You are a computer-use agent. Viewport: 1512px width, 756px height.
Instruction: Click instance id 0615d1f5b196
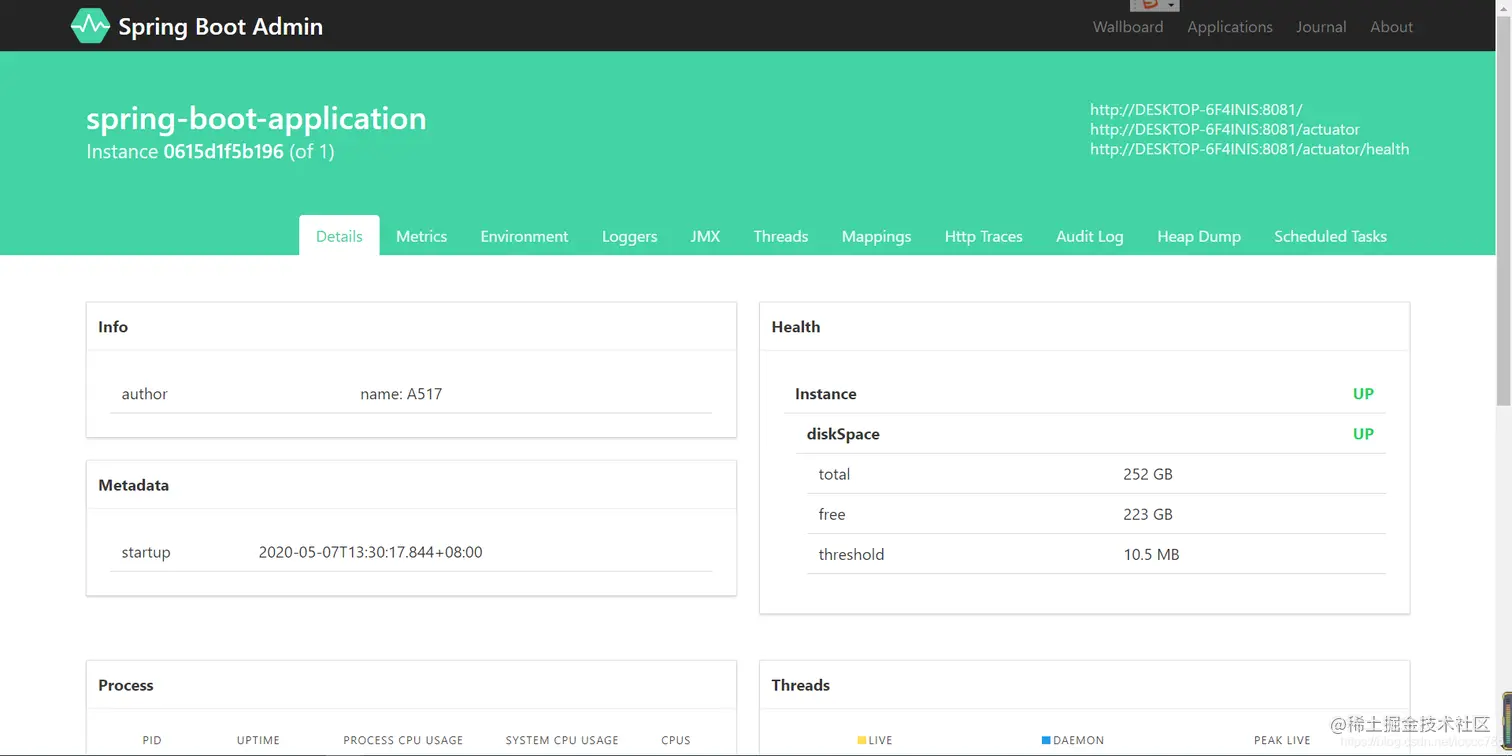[223, 152]
